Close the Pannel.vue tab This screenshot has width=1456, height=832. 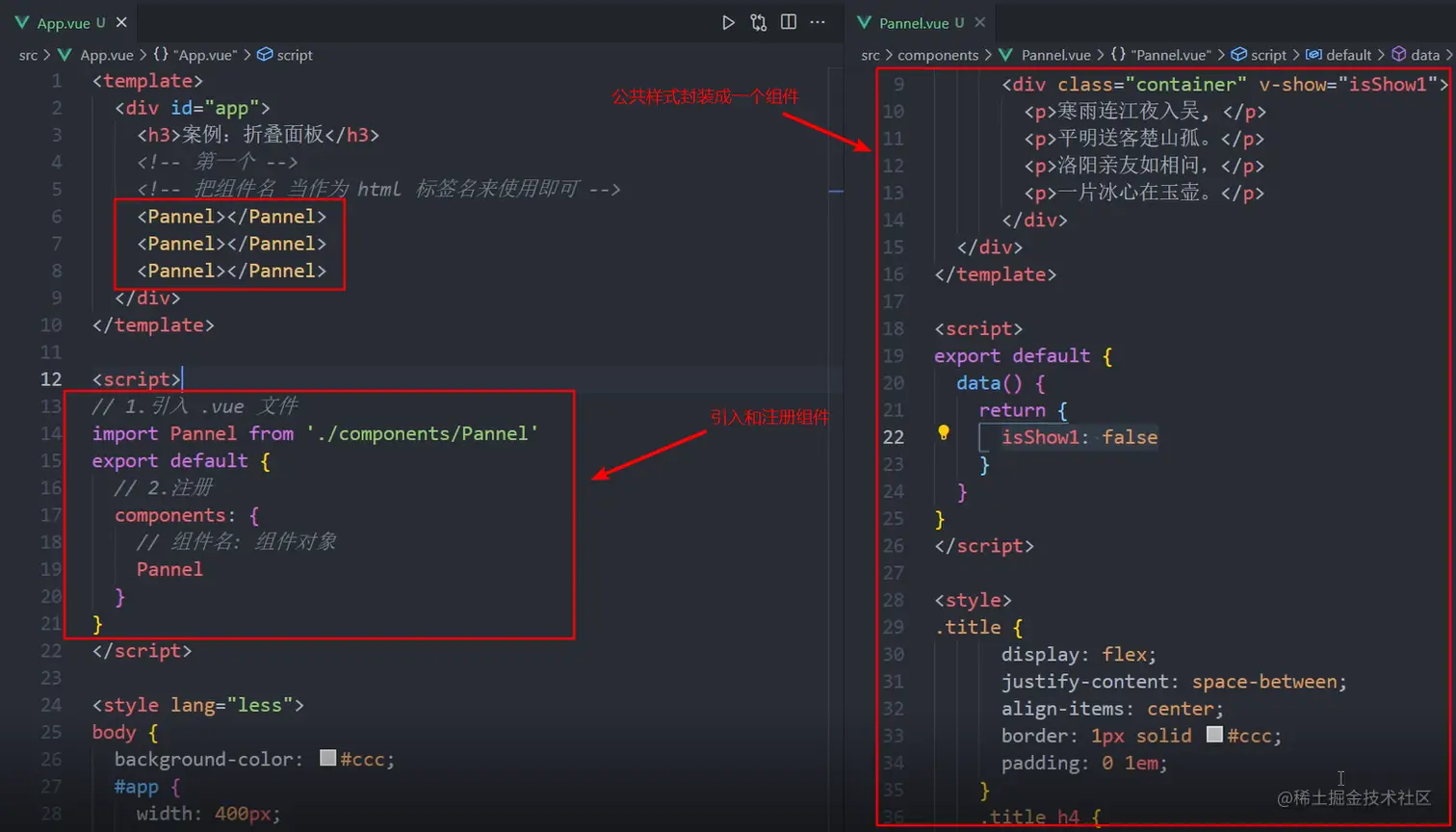click(979, 22)
